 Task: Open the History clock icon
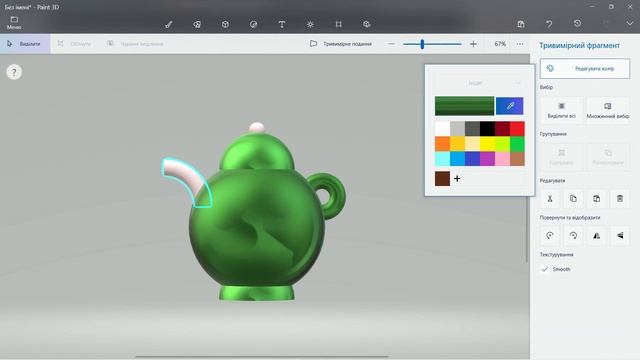pos(577,24)
